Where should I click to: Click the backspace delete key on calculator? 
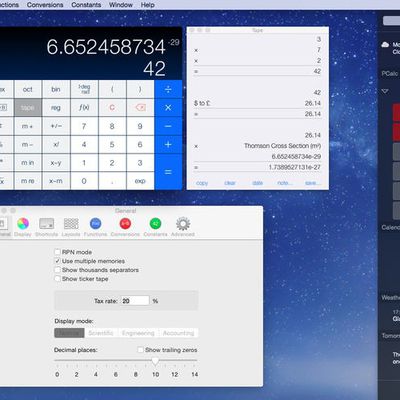coord(140,107)
